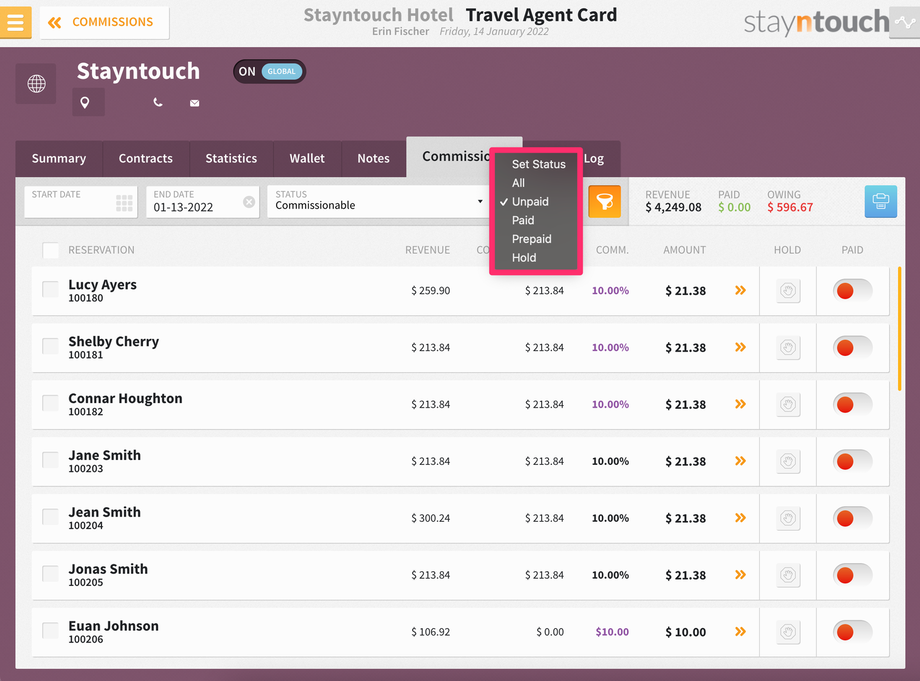Toggle the ON Global switch

[x=269, y=72]
